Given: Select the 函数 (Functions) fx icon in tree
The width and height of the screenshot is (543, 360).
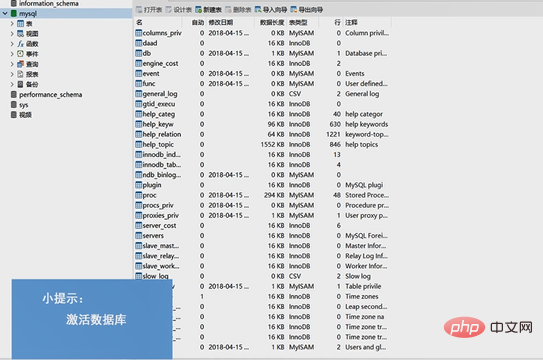Looking at the screenshot, I should (21, 44).
